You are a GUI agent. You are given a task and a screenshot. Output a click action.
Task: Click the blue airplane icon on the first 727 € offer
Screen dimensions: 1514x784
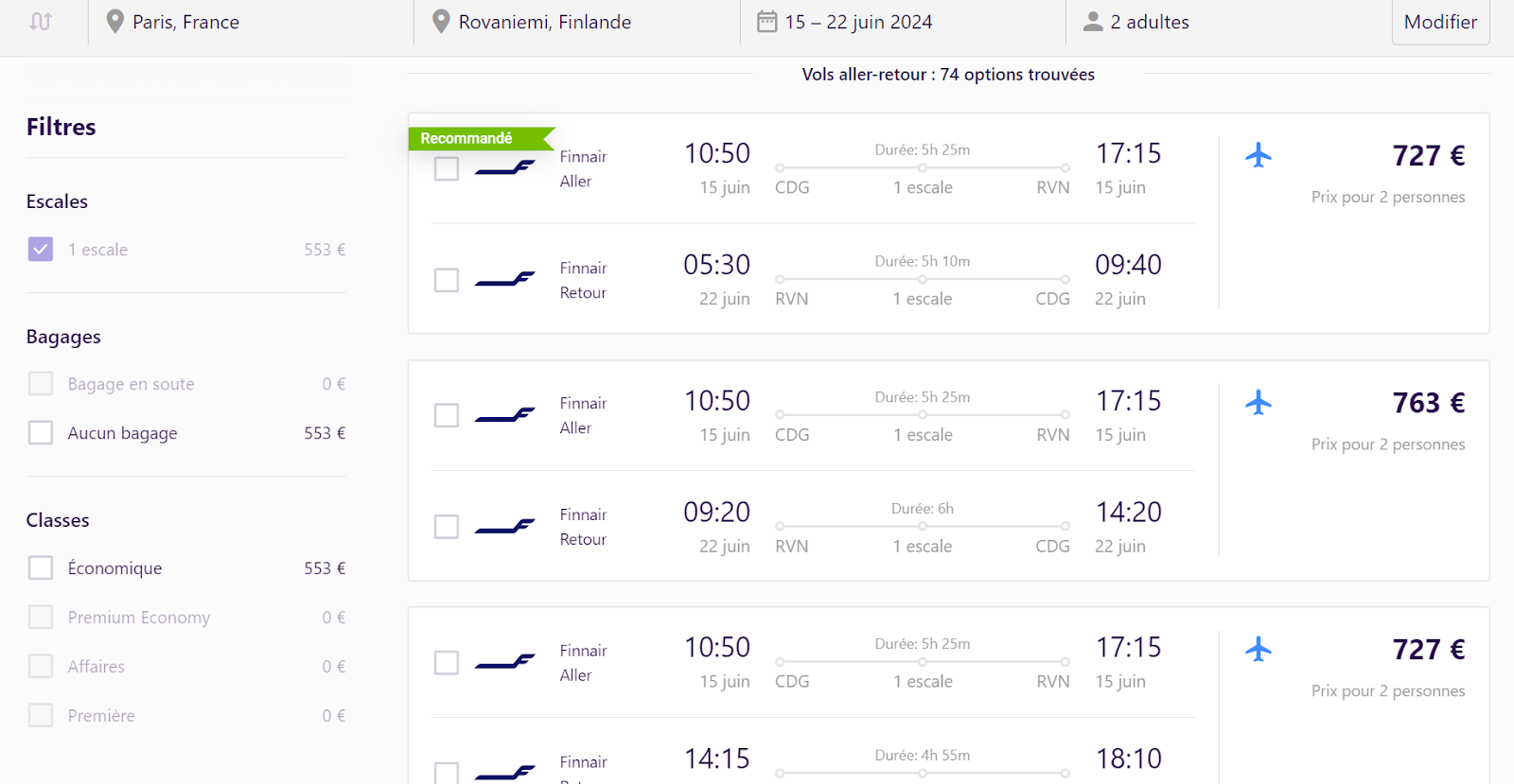tap(1259, 155)
